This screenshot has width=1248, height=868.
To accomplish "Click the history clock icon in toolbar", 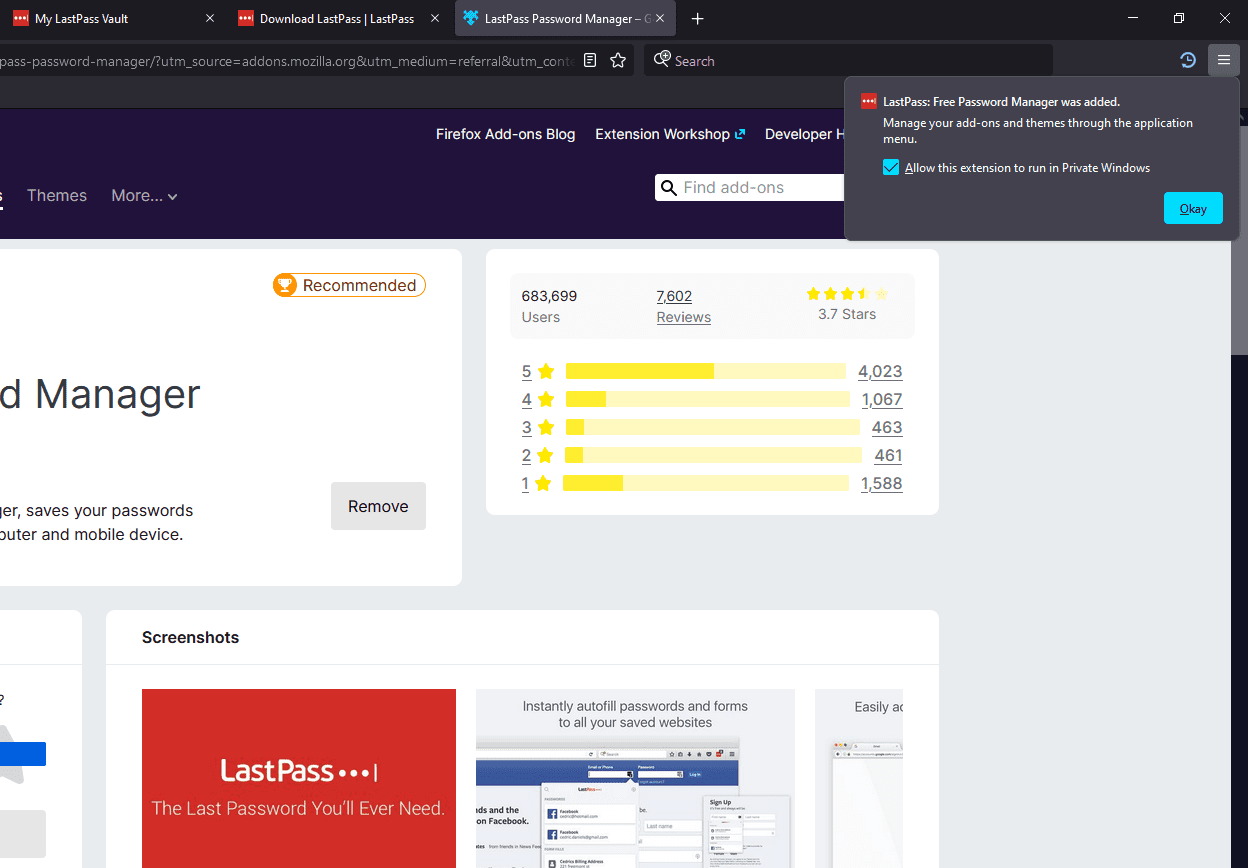I will pos(1188,60).
